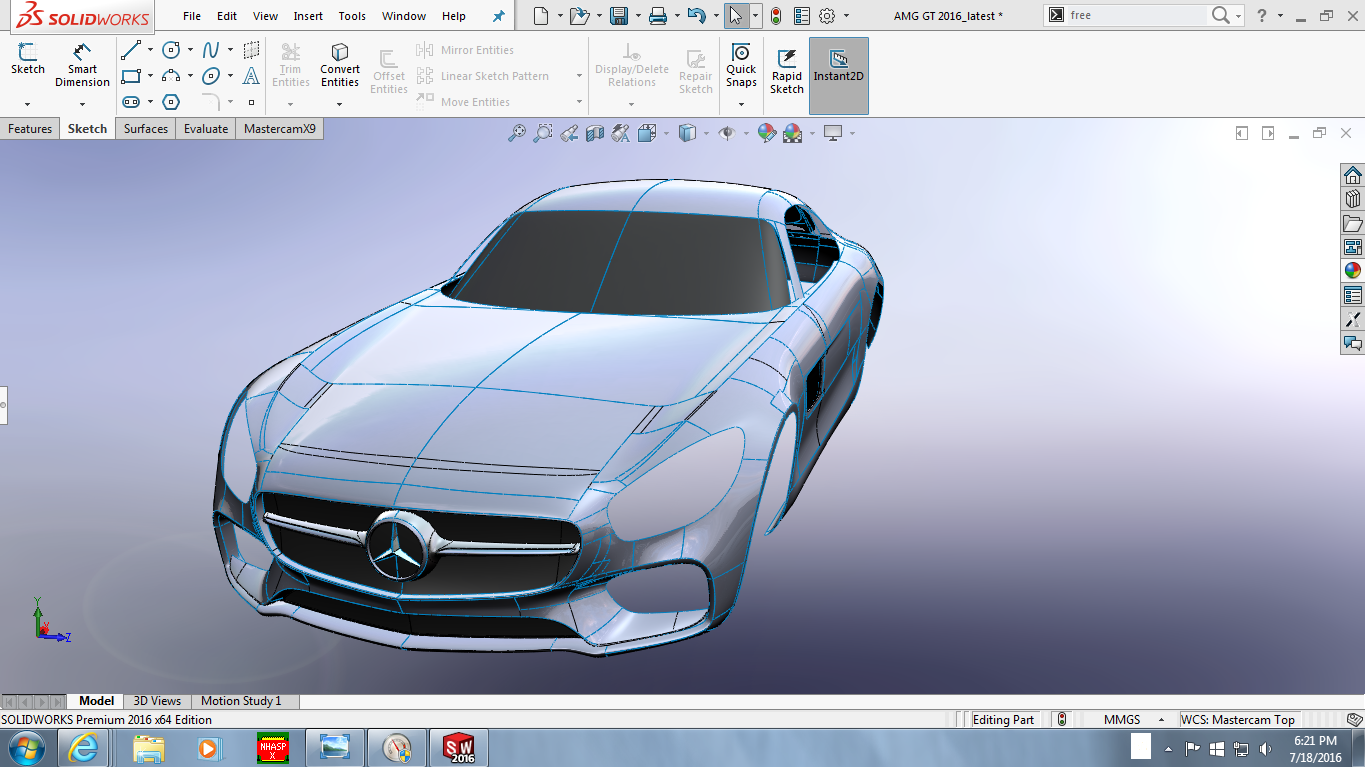The height and width of the screenshot is (767, 1365).
Task: Click the Save icon
Action: click(x=619, y=16)
